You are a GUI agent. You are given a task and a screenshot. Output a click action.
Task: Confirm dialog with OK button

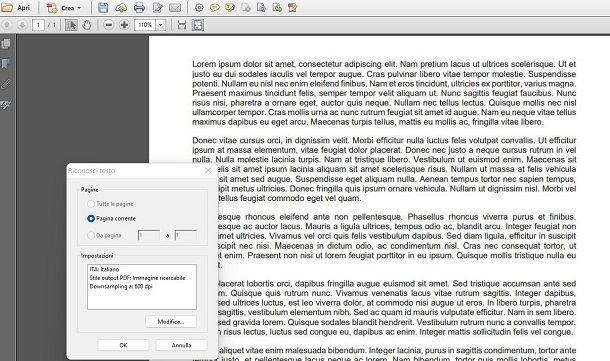123,345
